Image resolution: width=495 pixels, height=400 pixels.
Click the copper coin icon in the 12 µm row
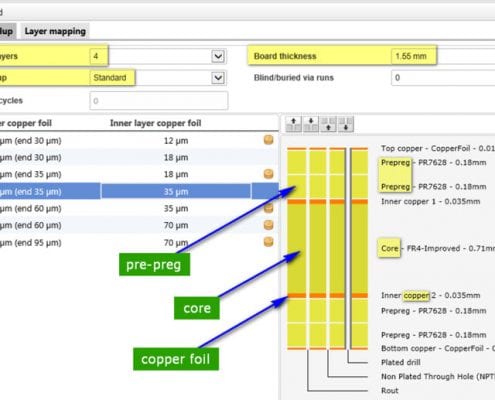coord(268,140)
